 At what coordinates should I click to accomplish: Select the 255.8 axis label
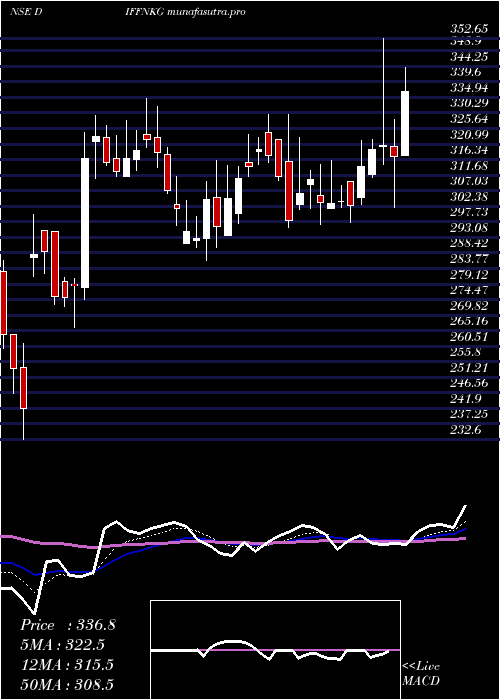466,353
